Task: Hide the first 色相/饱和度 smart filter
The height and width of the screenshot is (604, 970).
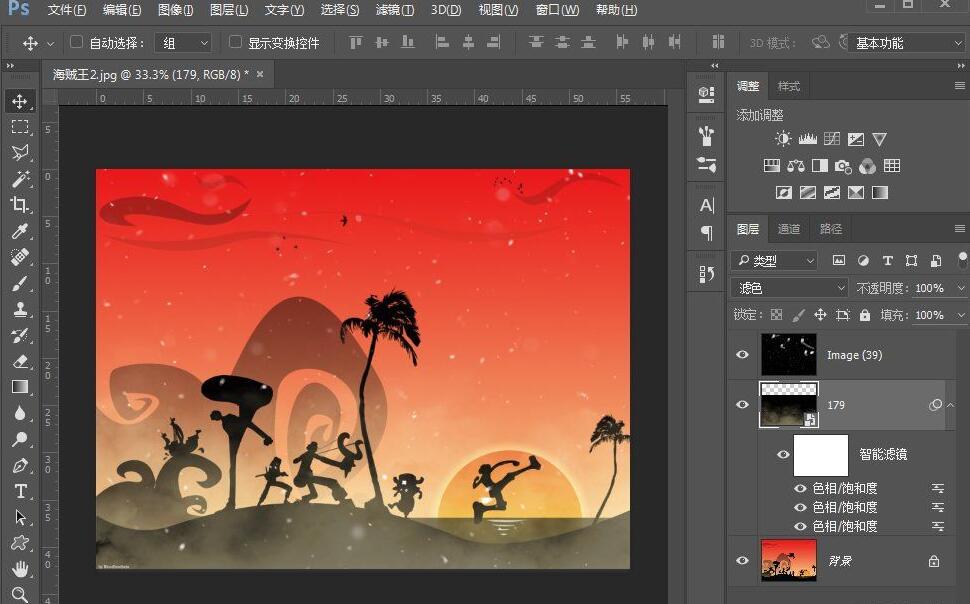Action: click(800, 488)
